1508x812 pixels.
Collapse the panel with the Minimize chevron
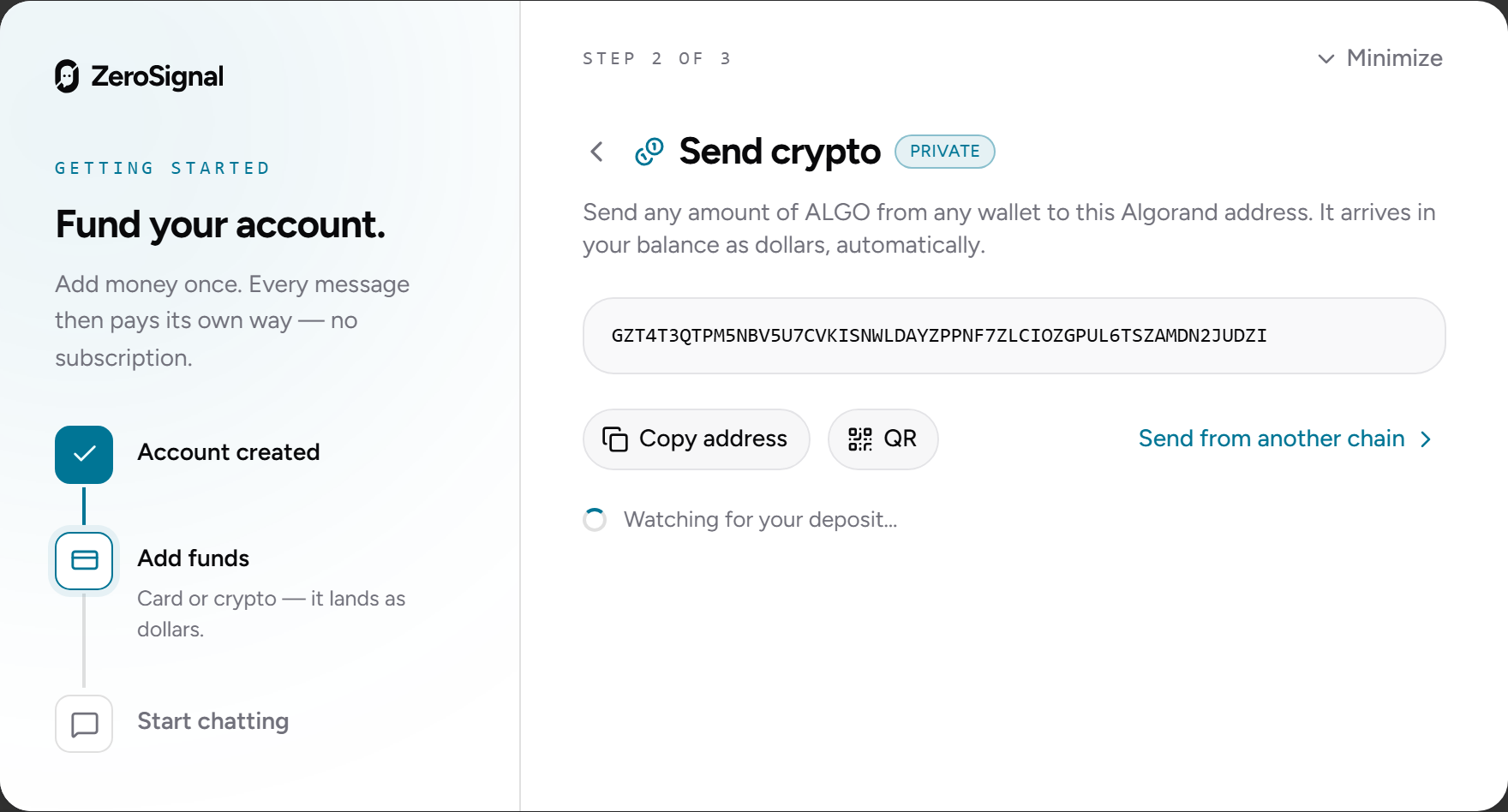pyautogui.click(x=1325, y=59)
